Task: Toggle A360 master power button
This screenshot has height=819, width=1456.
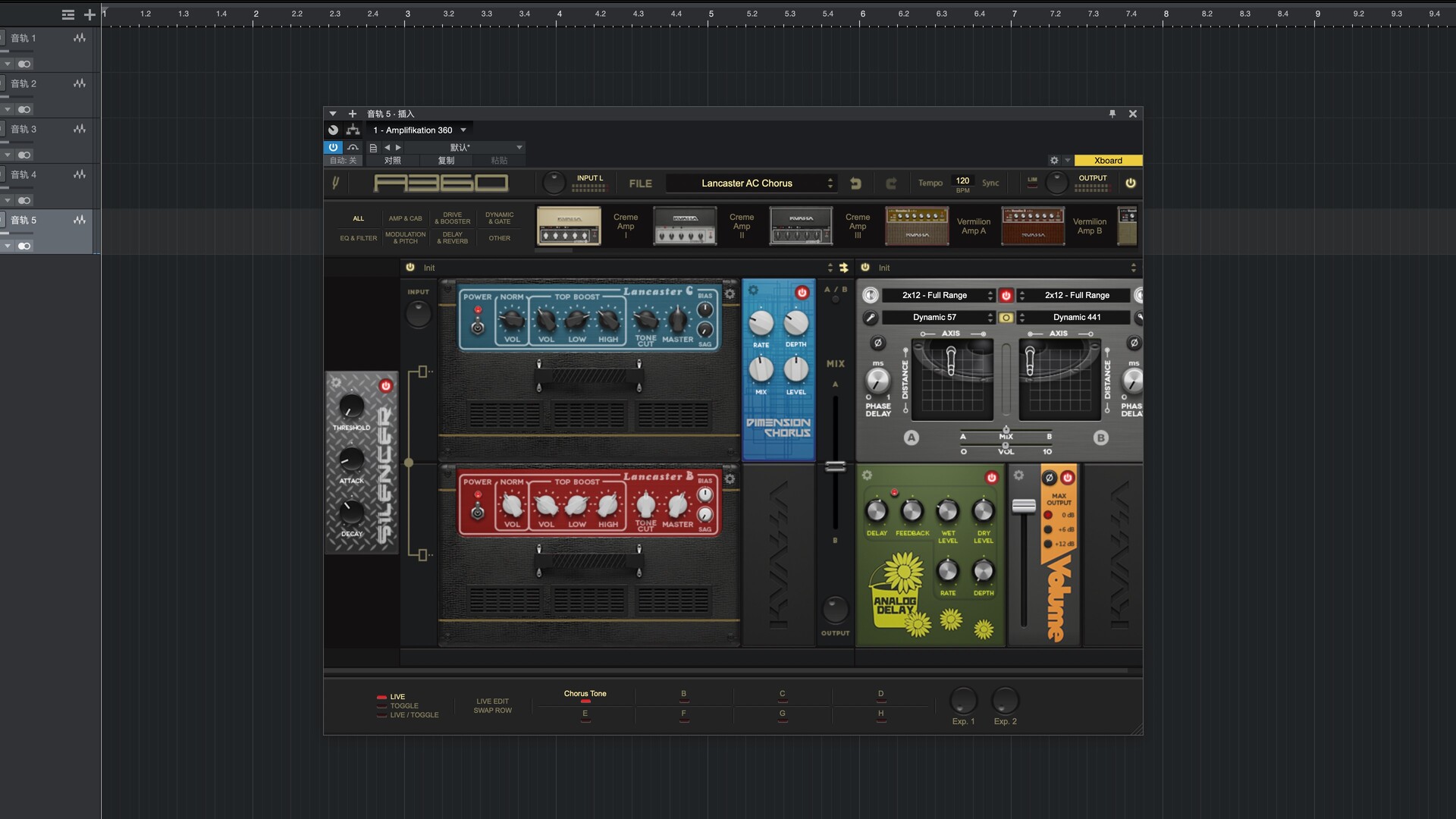Action: click(x=1131, y=183)
